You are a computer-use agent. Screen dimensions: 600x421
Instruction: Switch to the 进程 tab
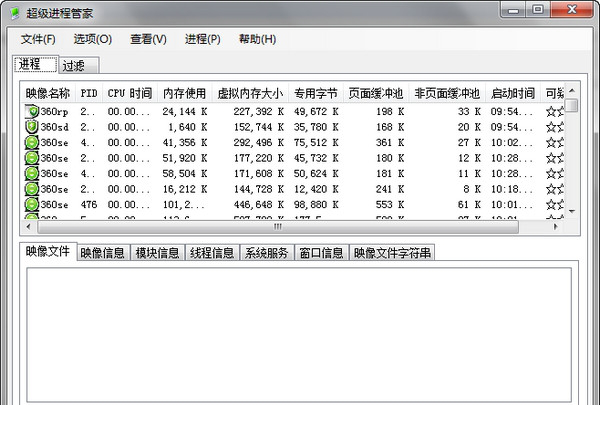pyautogui.click(x=35, y=64)
